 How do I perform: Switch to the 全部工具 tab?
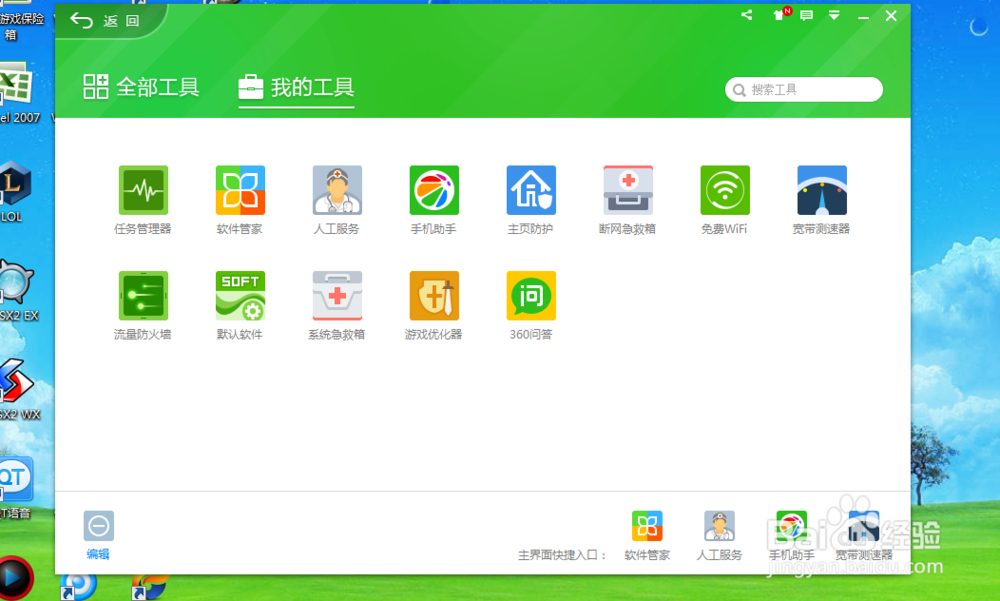point(141,87)
